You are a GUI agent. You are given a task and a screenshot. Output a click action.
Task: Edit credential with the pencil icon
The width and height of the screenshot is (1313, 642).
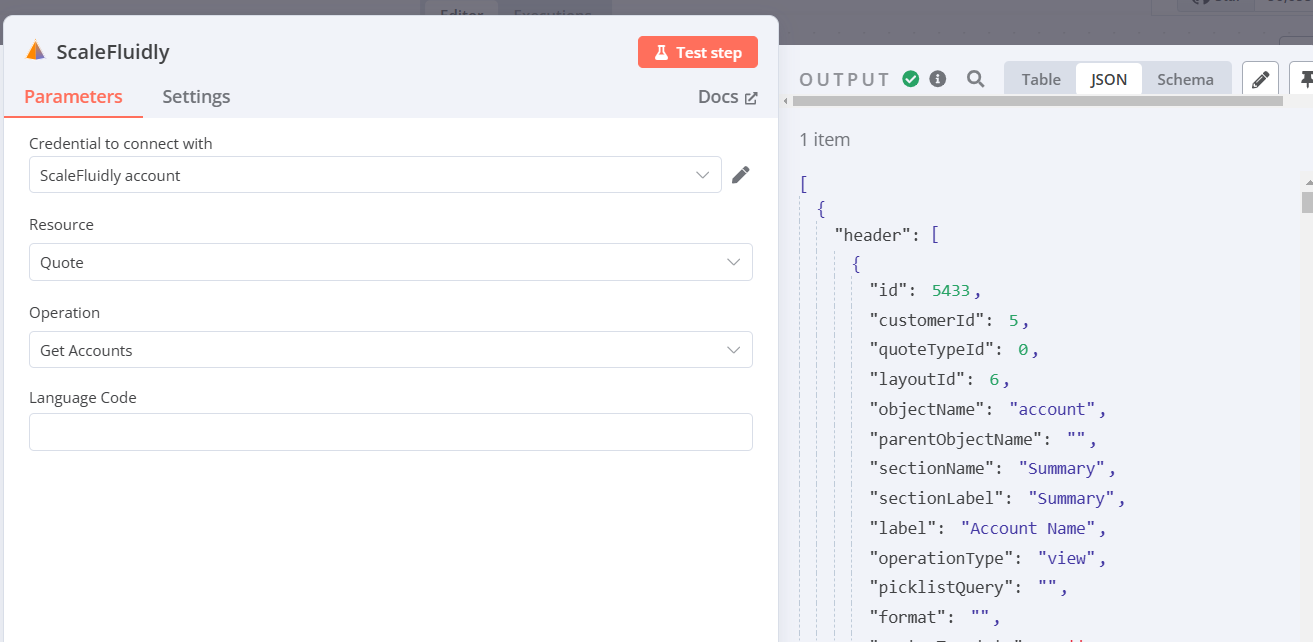(x=740, y=175)
